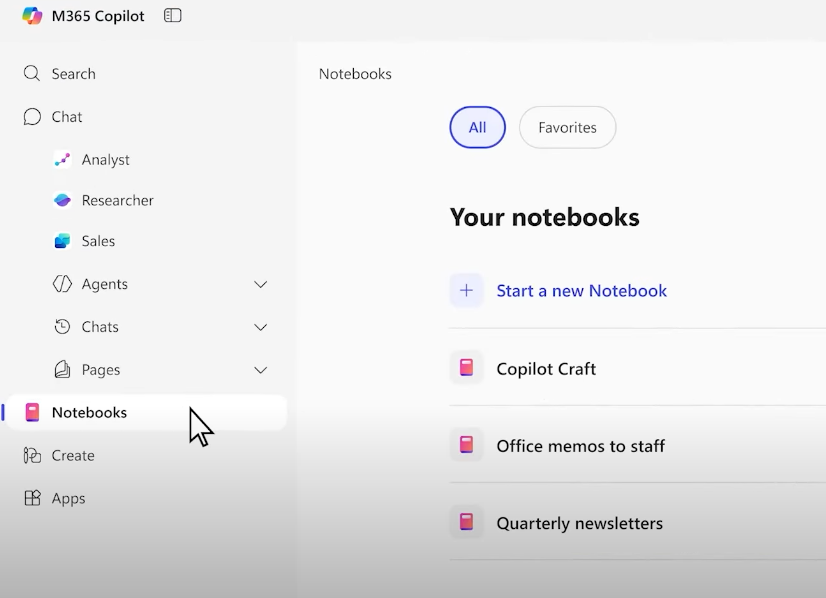Expand the Agents section chevron
The width and height of the screenshot is (826, 598).
260,285
